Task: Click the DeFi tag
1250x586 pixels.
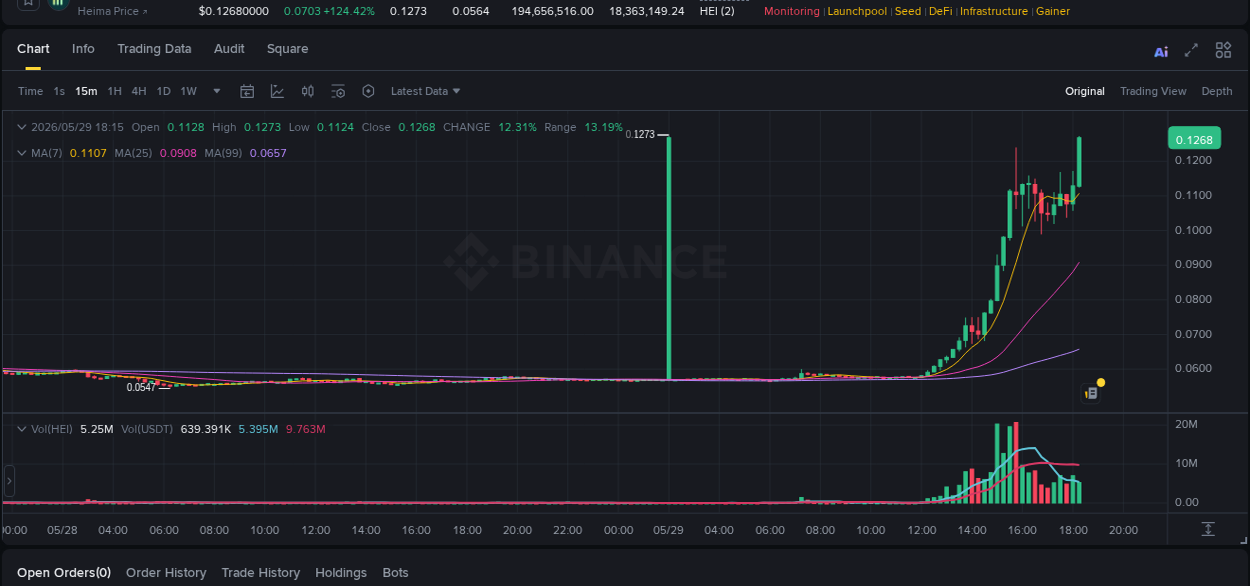Action: pyautogui.click(x=940, y=11)
